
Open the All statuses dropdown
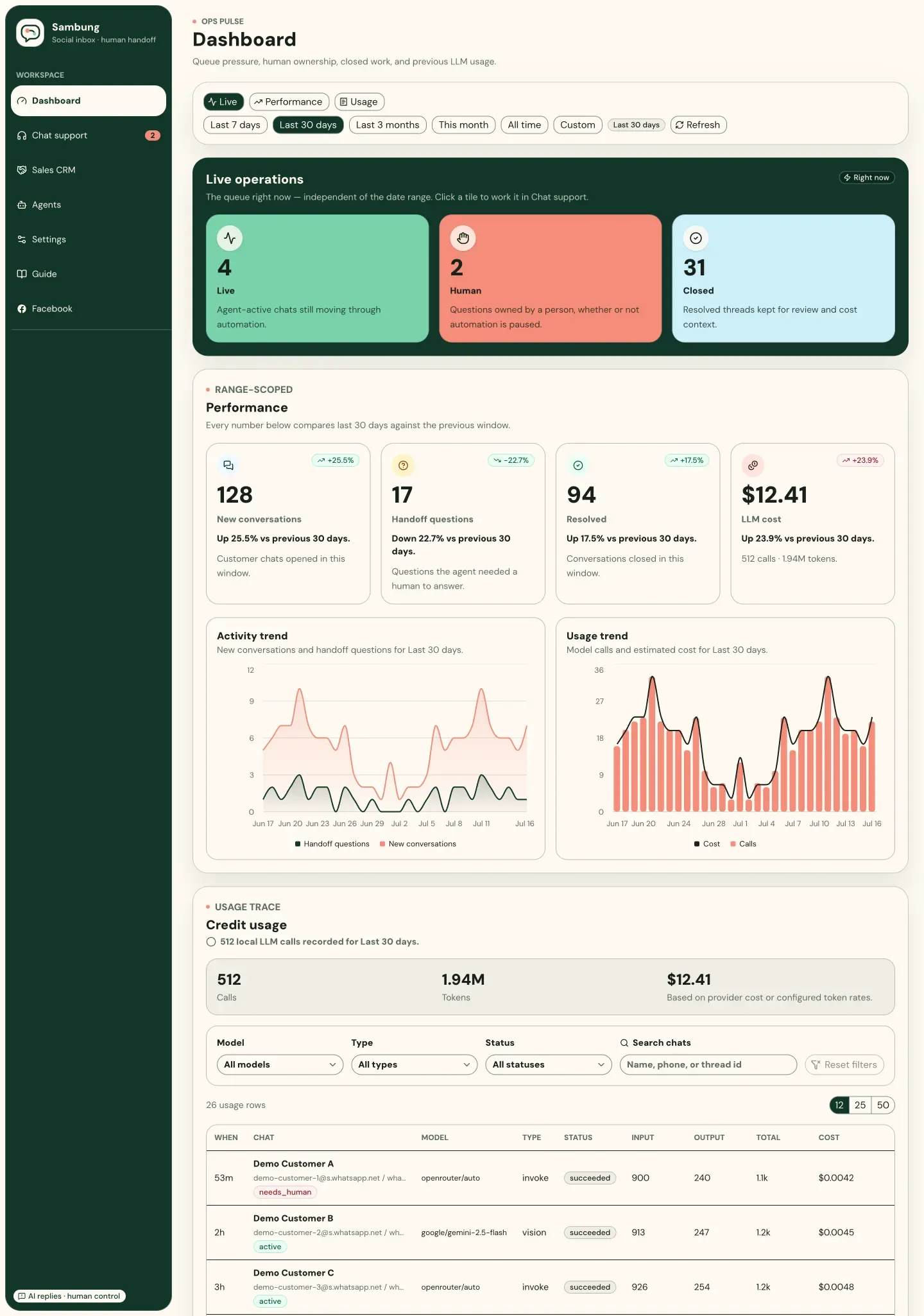point(549,1064)
